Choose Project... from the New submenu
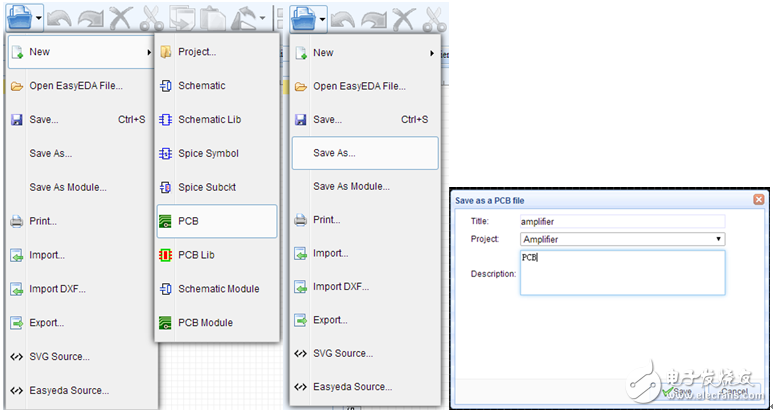 [196, 52]
